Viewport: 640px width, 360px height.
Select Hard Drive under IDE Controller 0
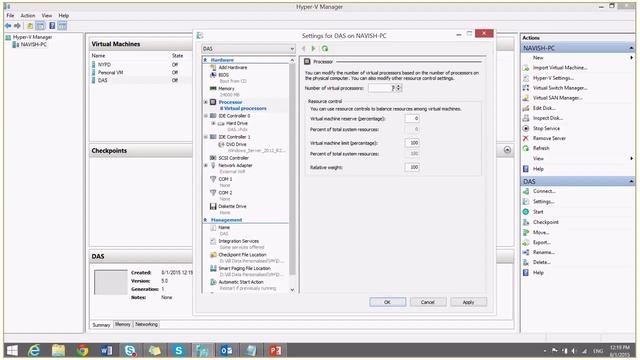pyautogui.click(x=237, y=123)
